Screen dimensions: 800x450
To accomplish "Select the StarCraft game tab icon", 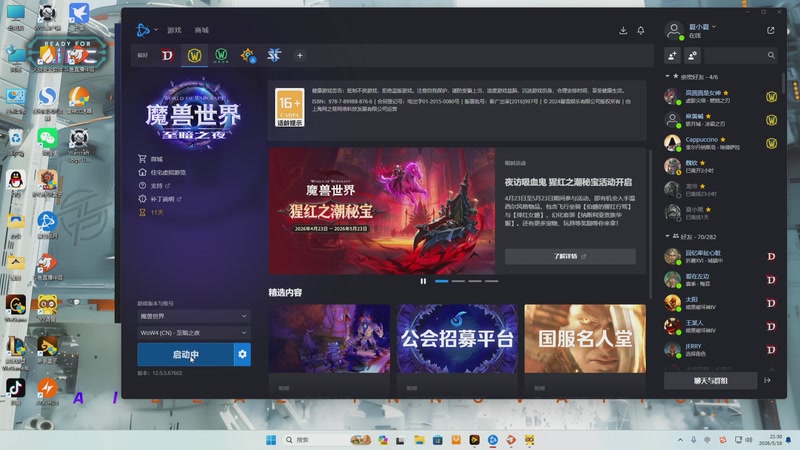I will tap(274, 55).
